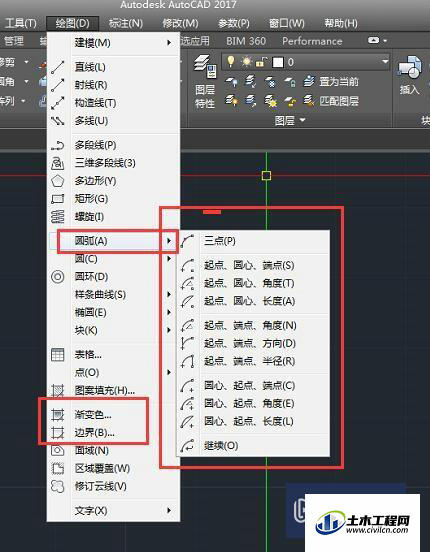Open the 绘图(D) menu
The image size is (430, 552).
point(72,23)
